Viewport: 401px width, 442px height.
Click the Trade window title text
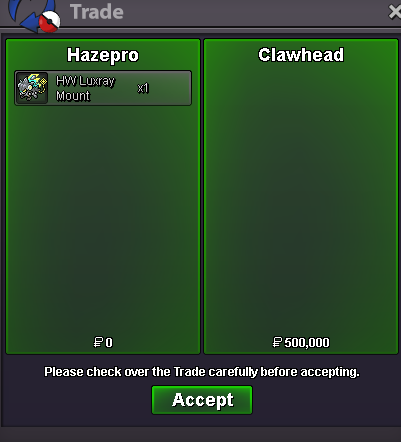pos(97,12)
